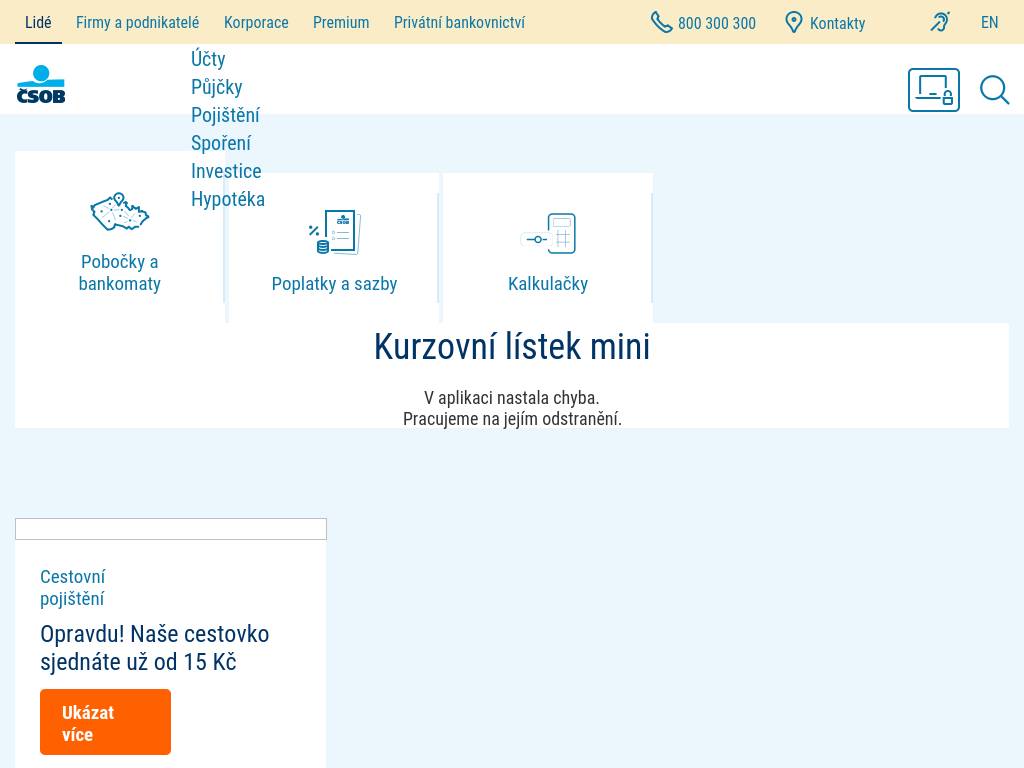Click the map pin icon for Kontakty

[794, 22]
